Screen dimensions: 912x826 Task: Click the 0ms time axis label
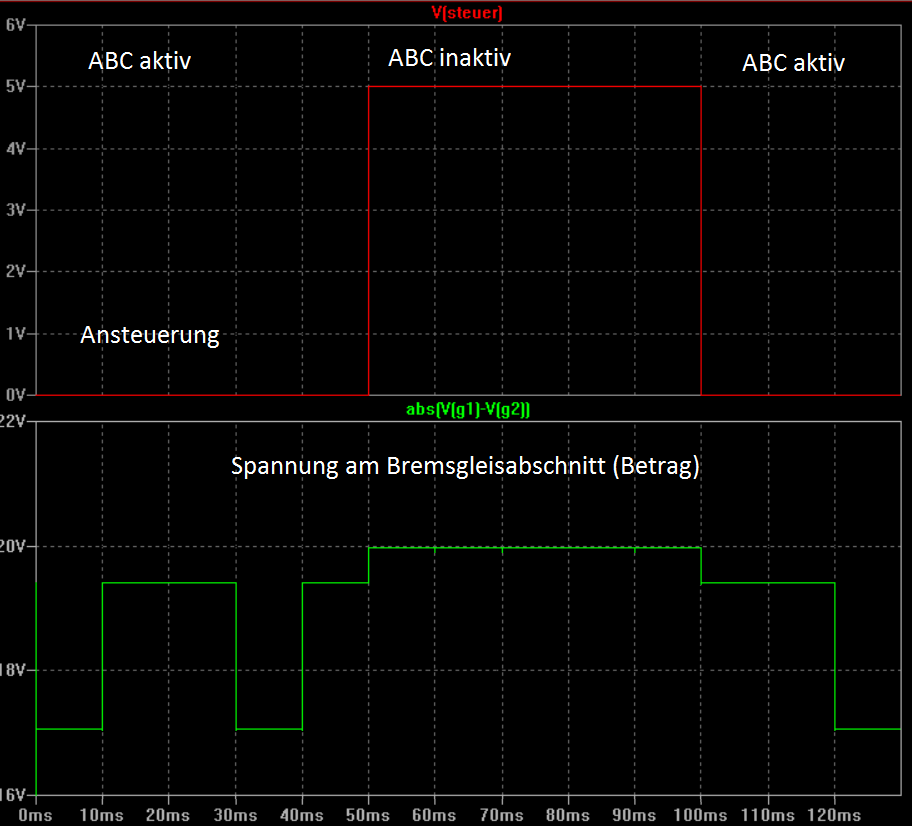[35, 815]
